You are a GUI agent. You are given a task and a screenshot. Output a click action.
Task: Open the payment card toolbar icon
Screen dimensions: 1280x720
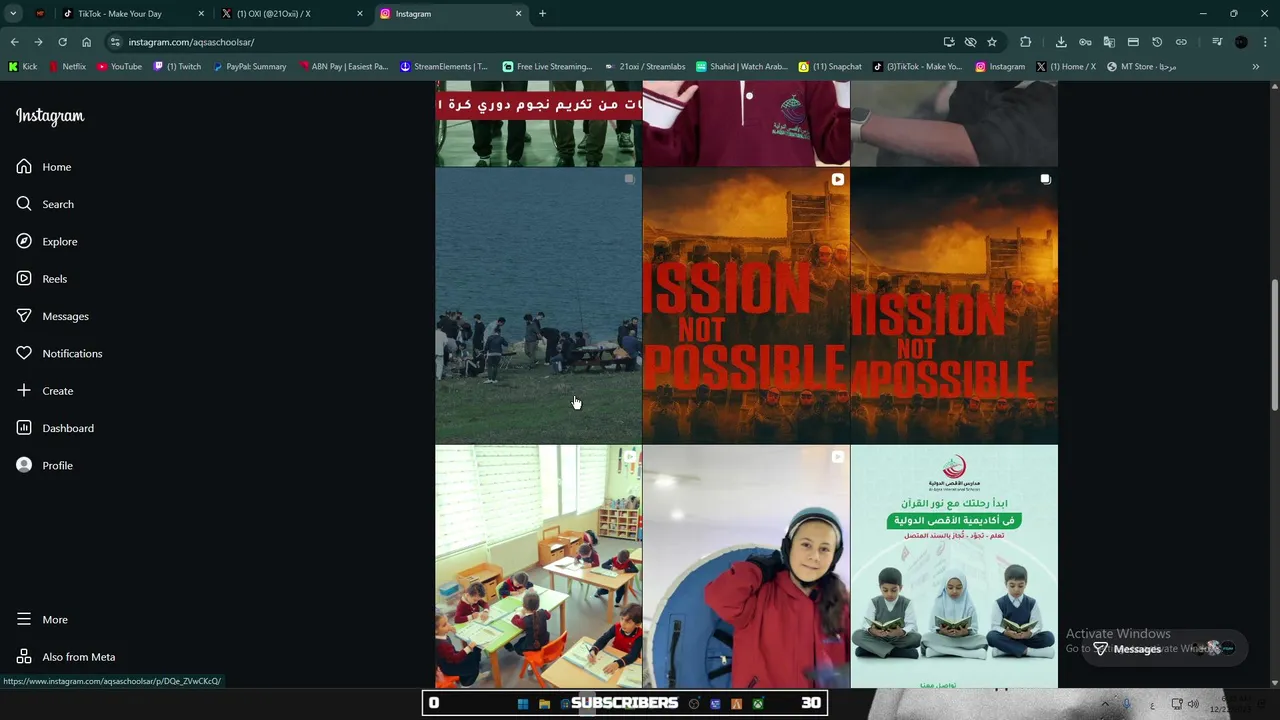[x=1133, y=42]
